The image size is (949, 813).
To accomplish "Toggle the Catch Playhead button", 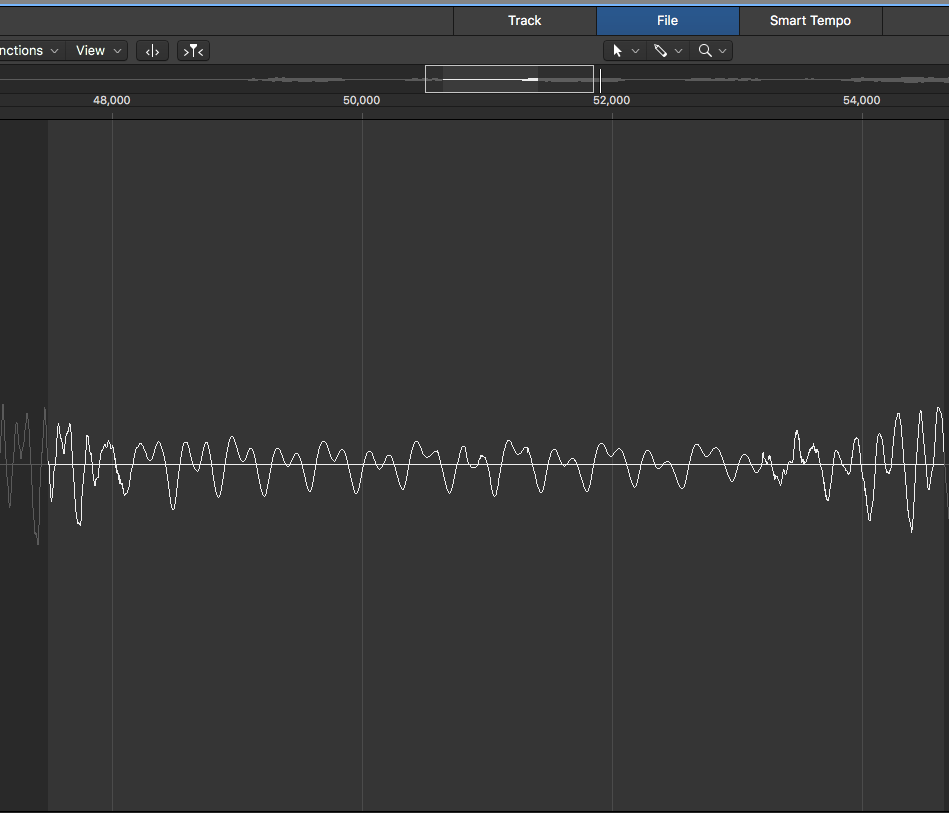I will pyautogui.click(x=153, y=51).
